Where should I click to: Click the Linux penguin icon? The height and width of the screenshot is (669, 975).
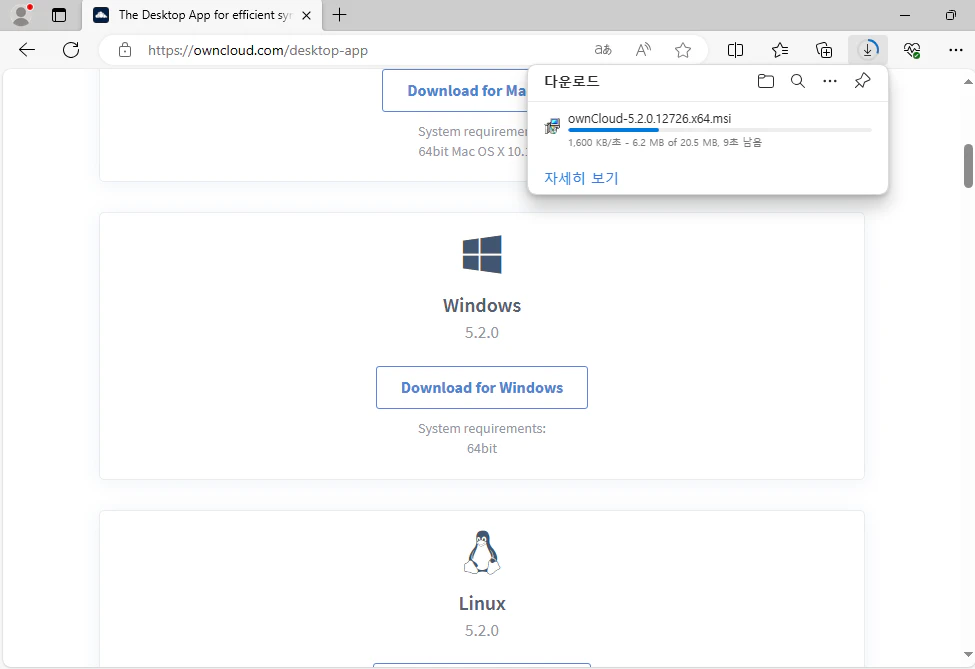tap(482, 552)
